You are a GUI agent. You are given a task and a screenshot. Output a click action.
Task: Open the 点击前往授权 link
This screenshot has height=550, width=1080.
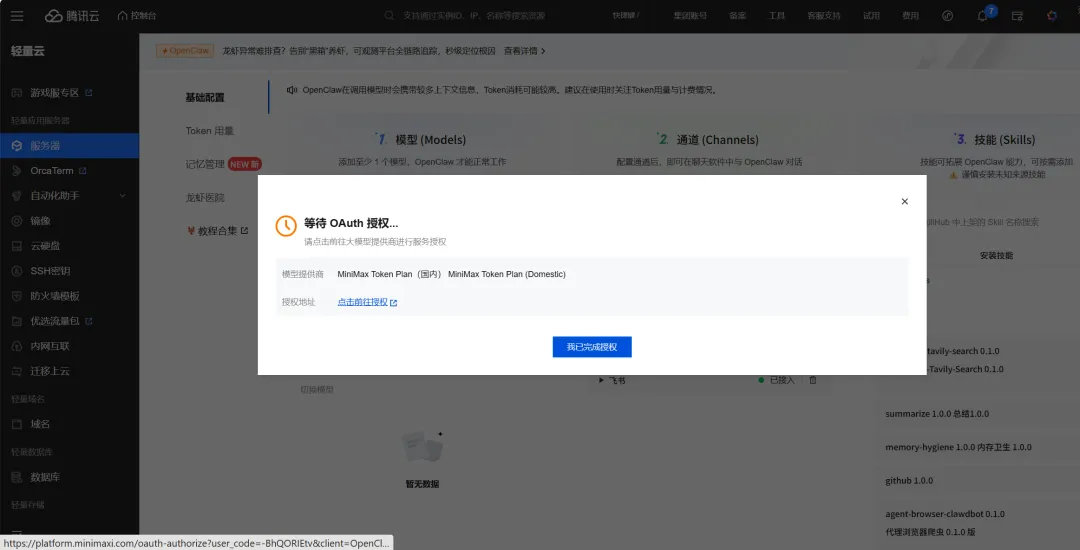click(362, 302)
